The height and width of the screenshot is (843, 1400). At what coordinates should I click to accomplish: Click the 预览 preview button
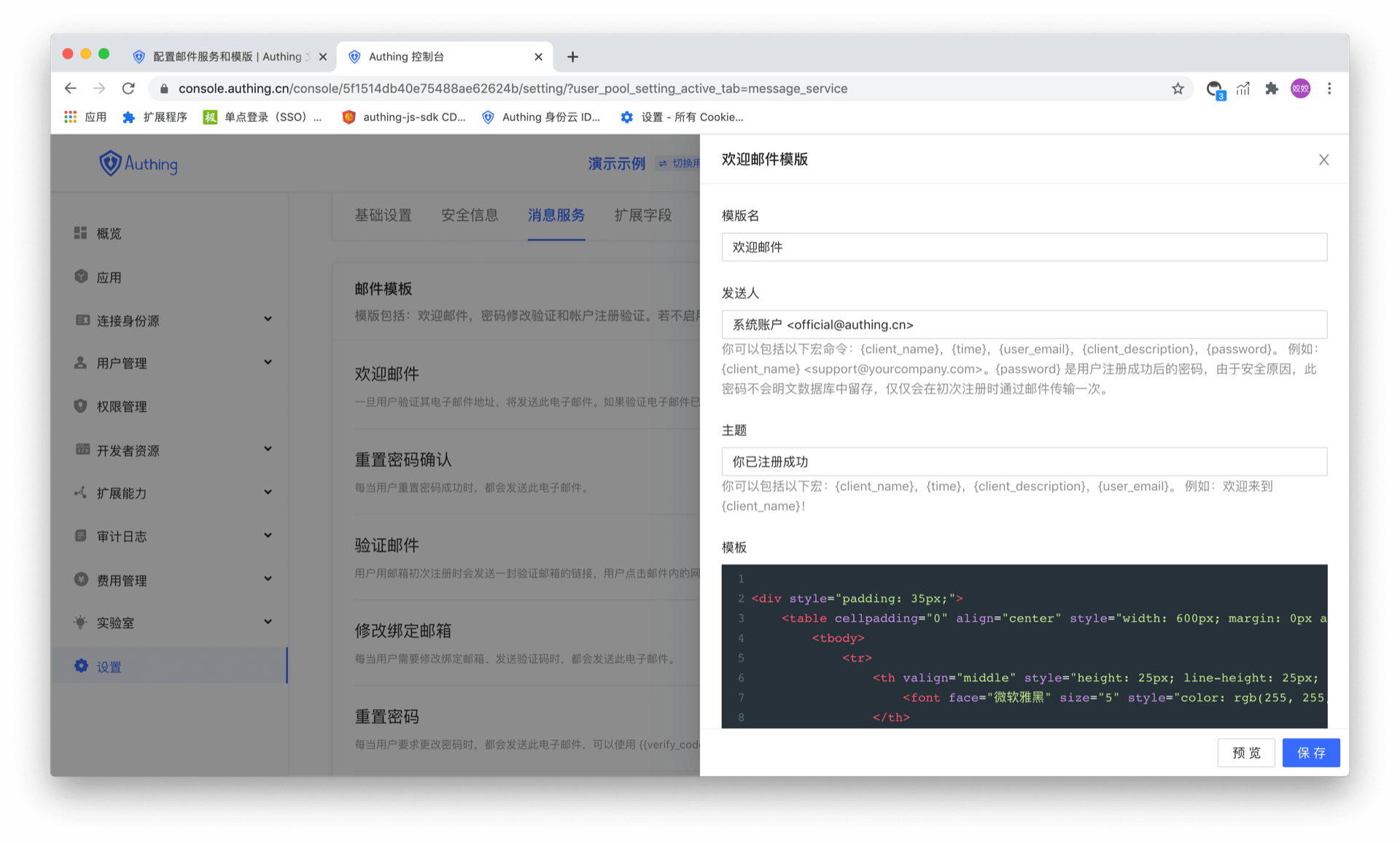point(1246,753)
